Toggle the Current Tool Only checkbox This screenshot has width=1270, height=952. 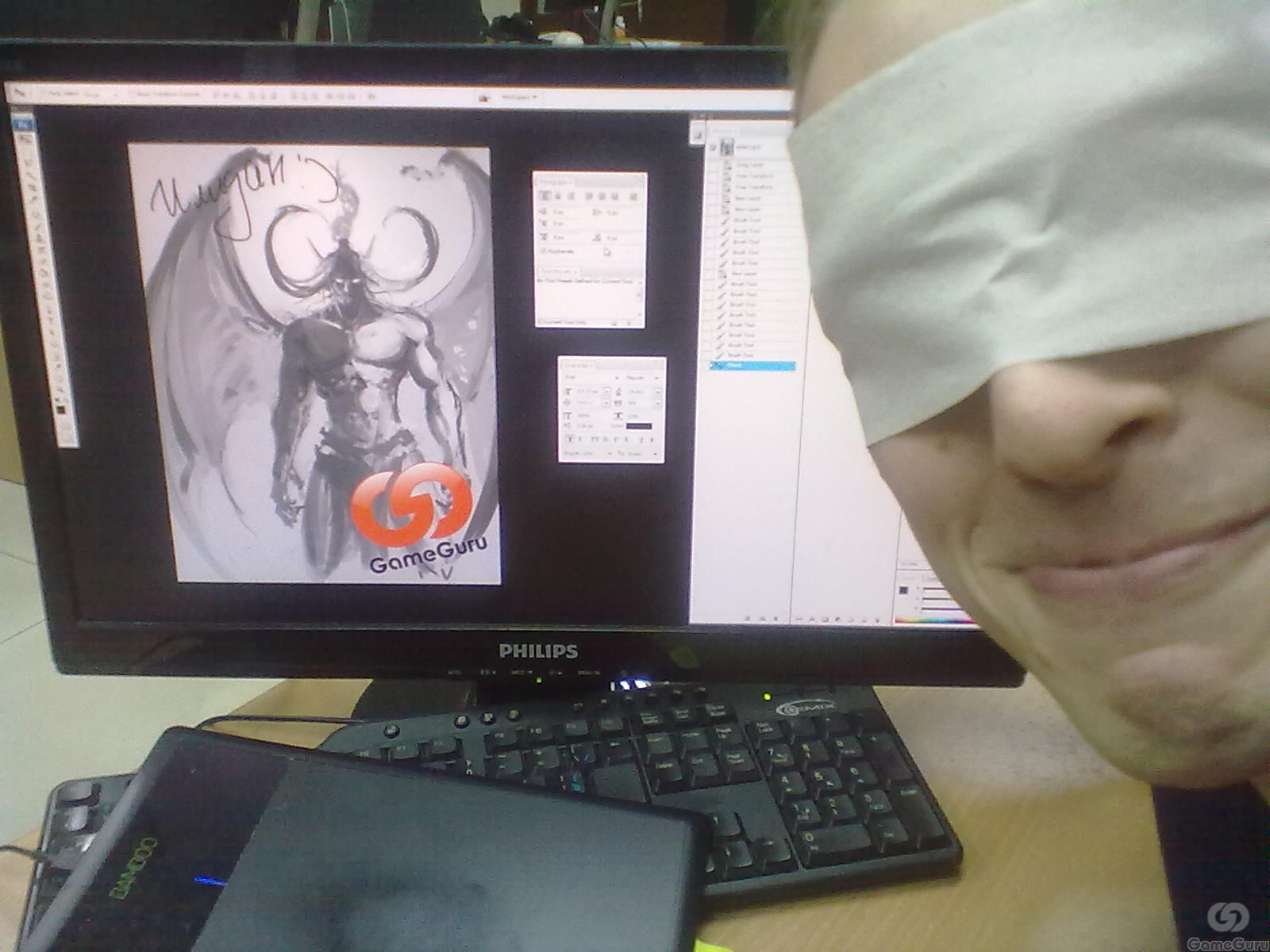click(541, 321)
